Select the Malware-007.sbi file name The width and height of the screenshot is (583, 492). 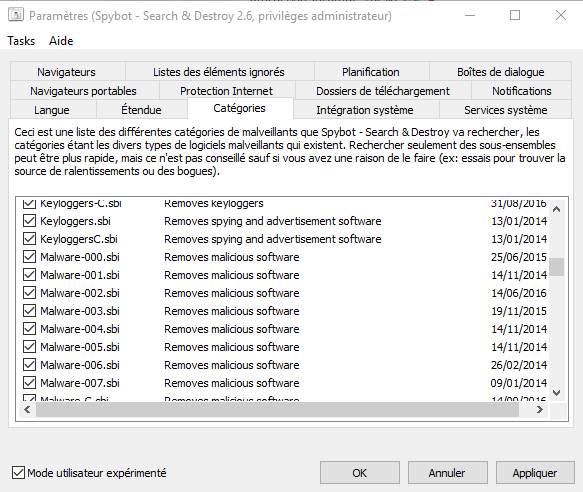(80, 383)
